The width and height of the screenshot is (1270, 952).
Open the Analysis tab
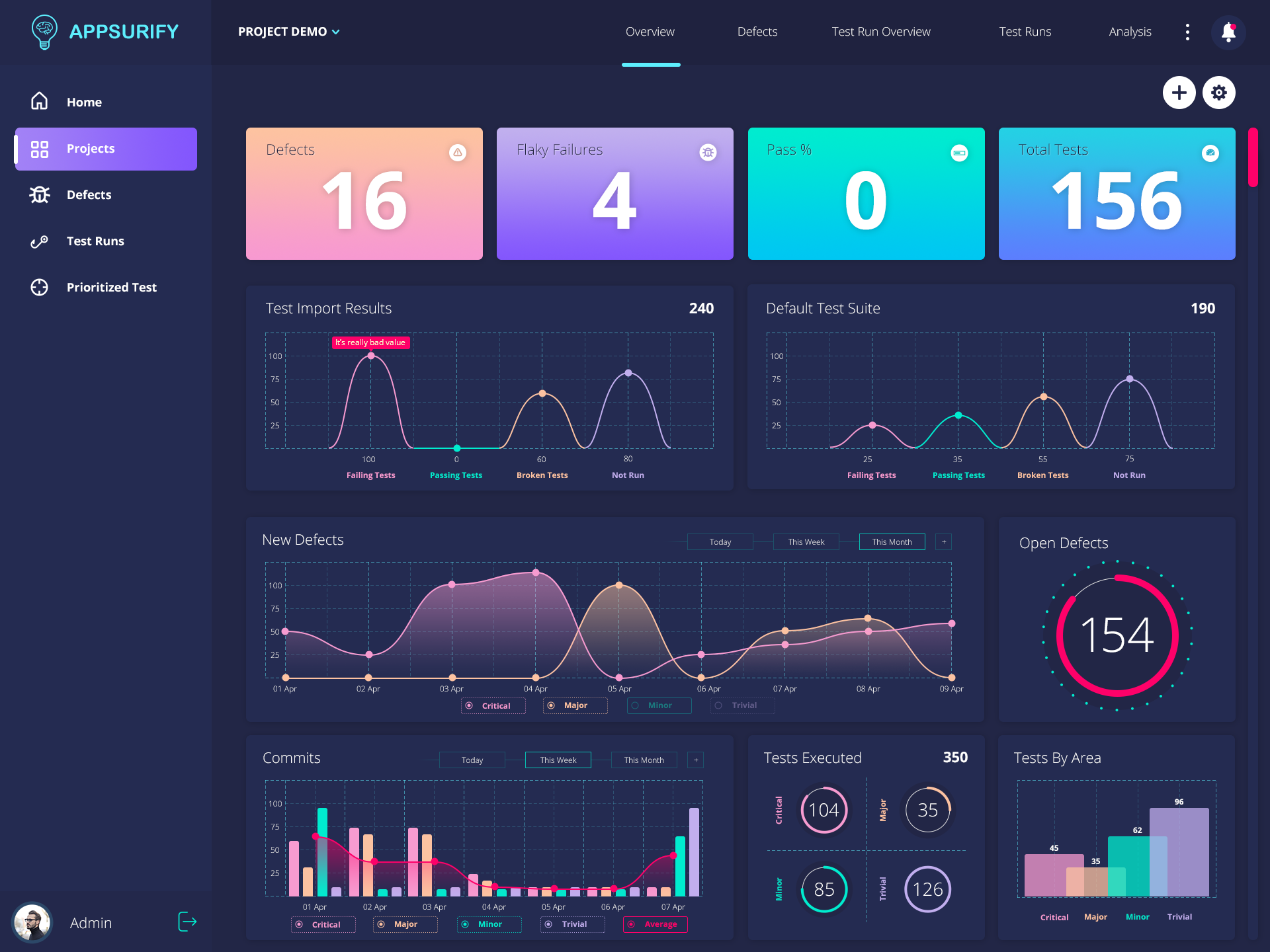[1130, 32]
